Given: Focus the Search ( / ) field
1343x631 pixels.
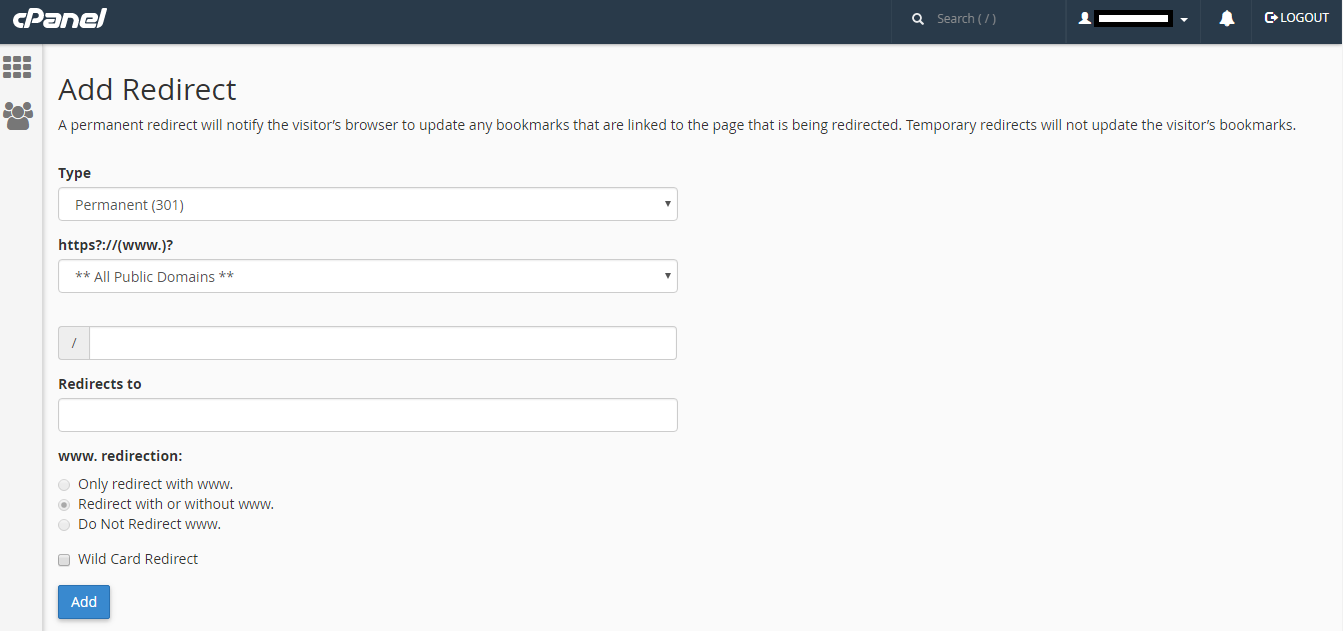Looking at the screenshot, I should 995,19.
